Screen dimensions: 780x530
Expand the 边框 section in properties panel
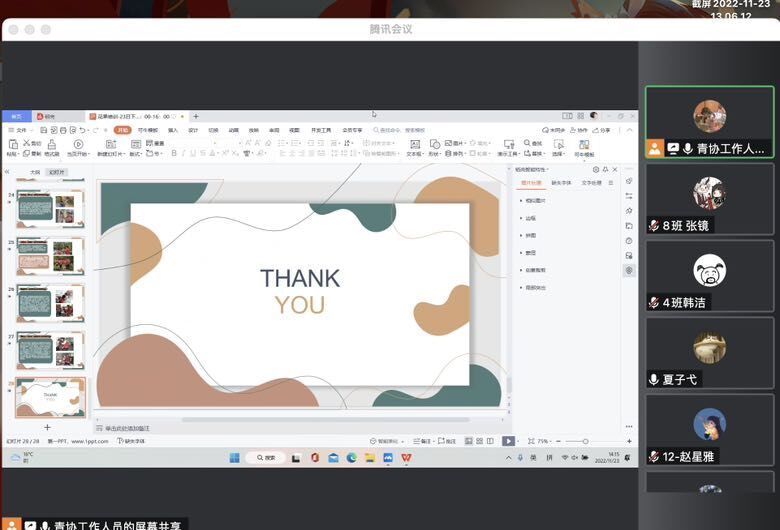tap(530, 218)
